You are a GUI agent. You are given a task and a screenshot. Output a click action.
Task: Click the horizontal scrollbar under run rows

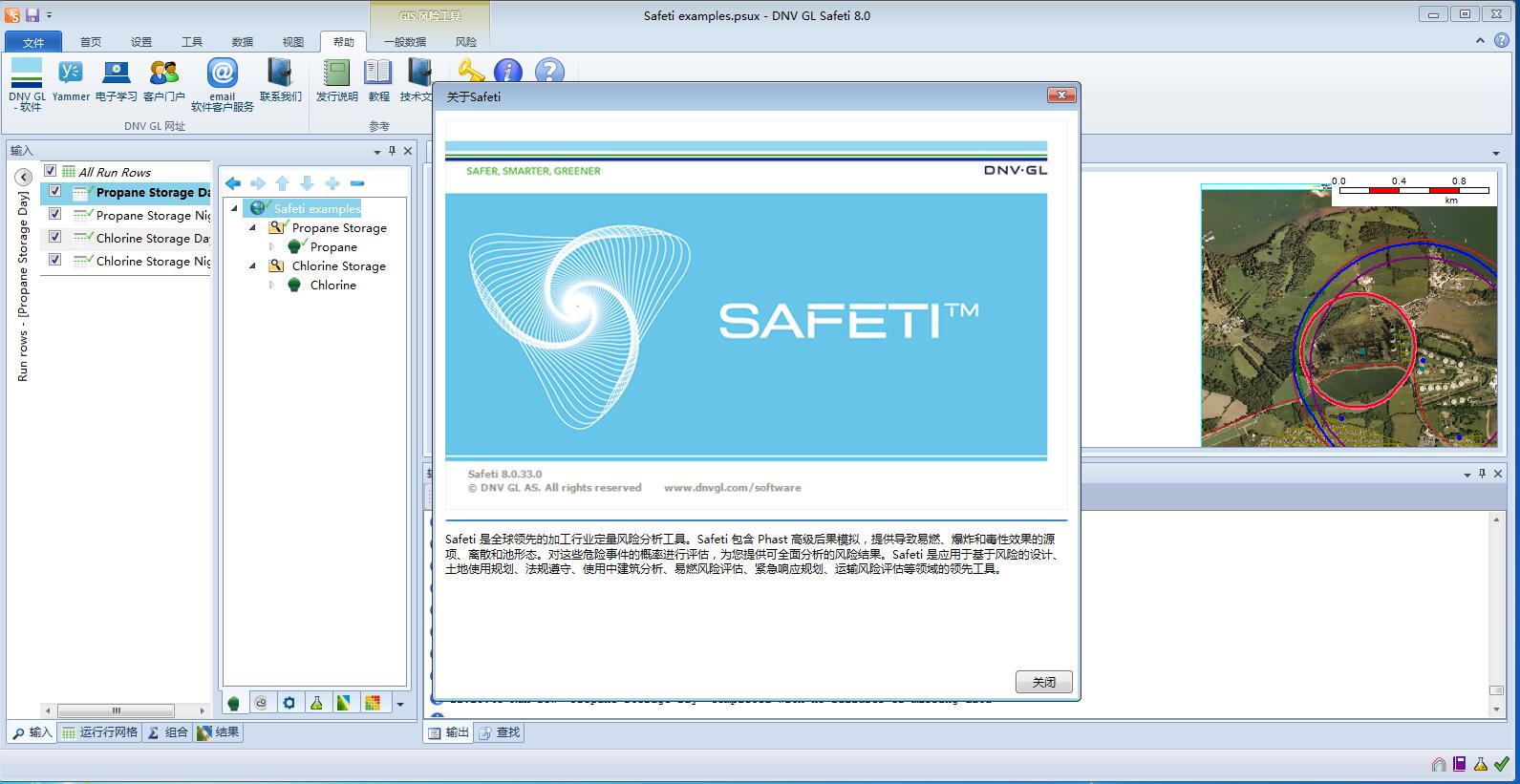tap(116, 710)
